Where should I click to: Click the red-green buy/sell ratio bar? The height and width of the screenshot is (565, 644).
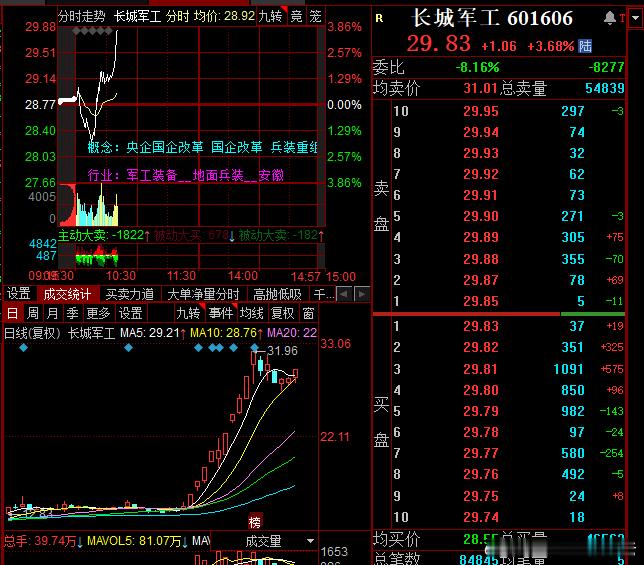click(499, 314)
